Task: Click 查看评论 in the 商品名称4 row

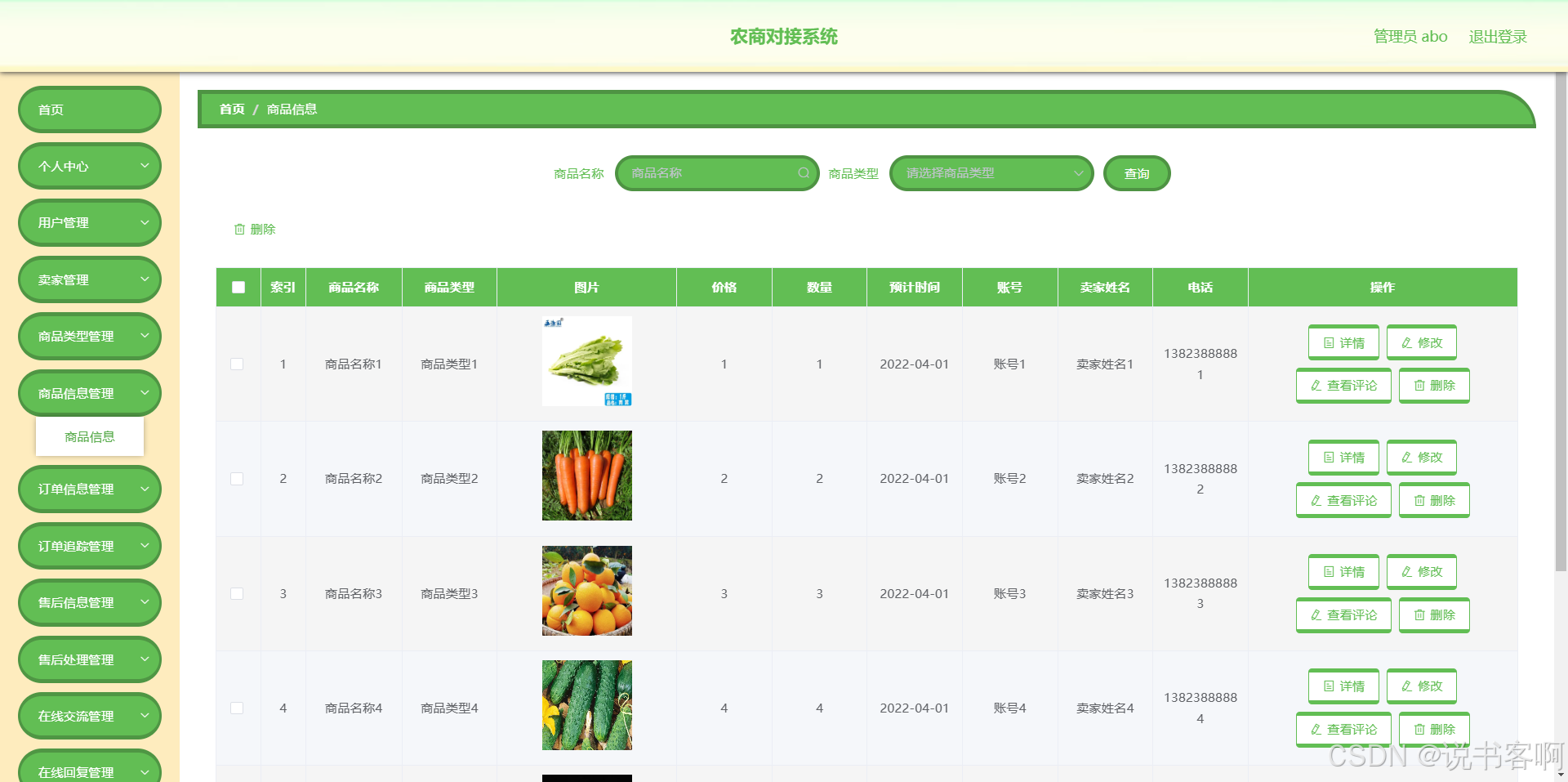Action: pyautogui.click(x=1343, y=730)
